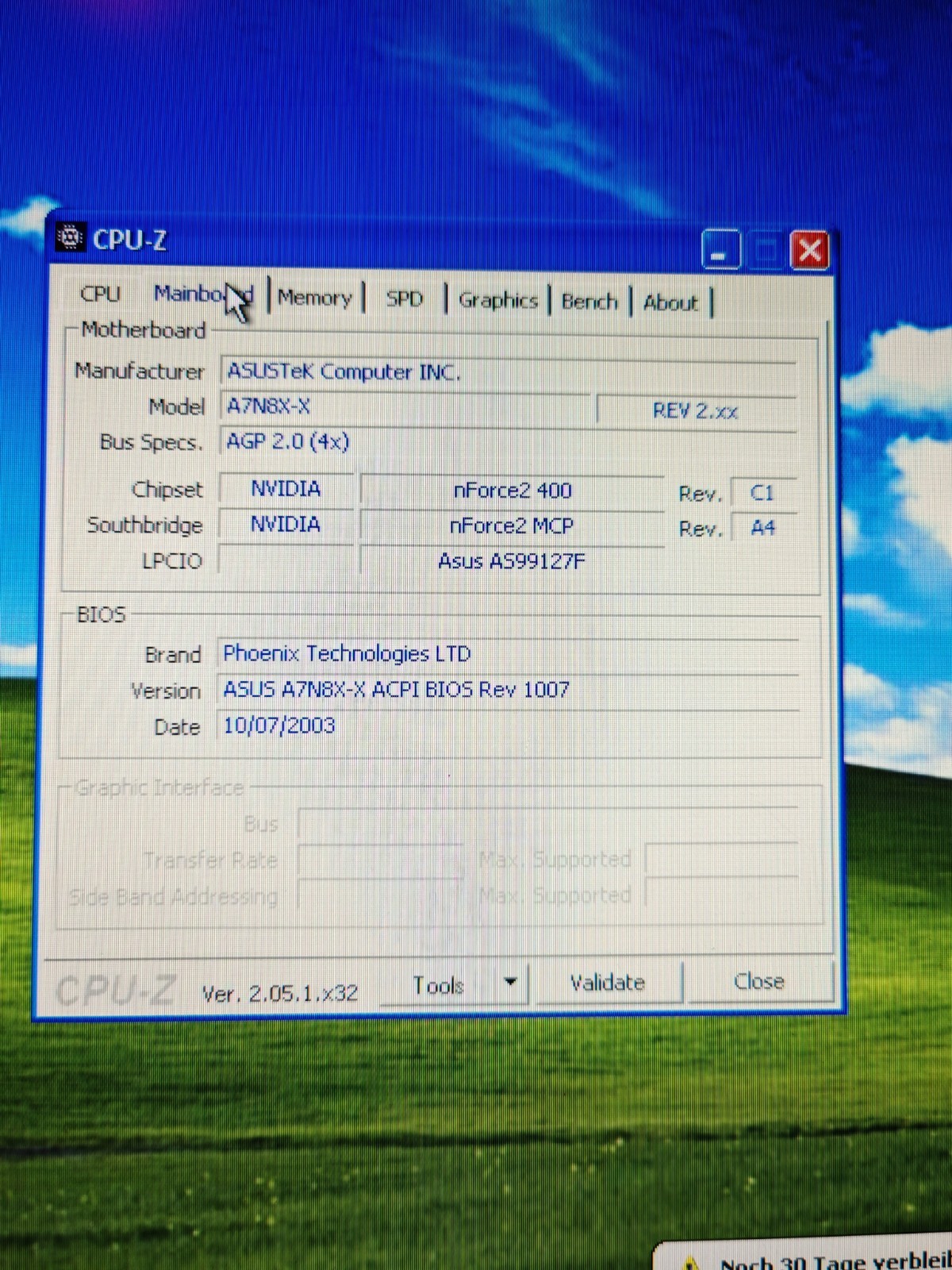Close CPU-Z with the red X

point(809,251)
